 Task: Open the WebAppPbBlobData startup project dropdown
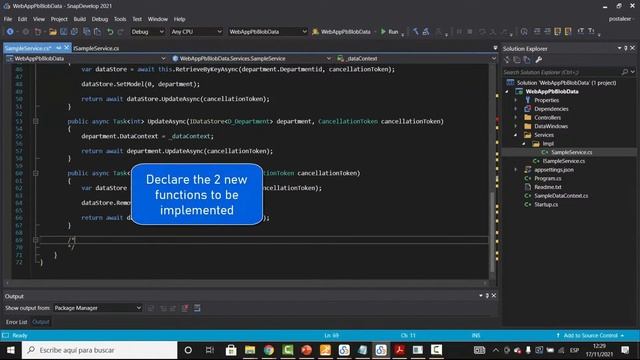click(267, 32)
